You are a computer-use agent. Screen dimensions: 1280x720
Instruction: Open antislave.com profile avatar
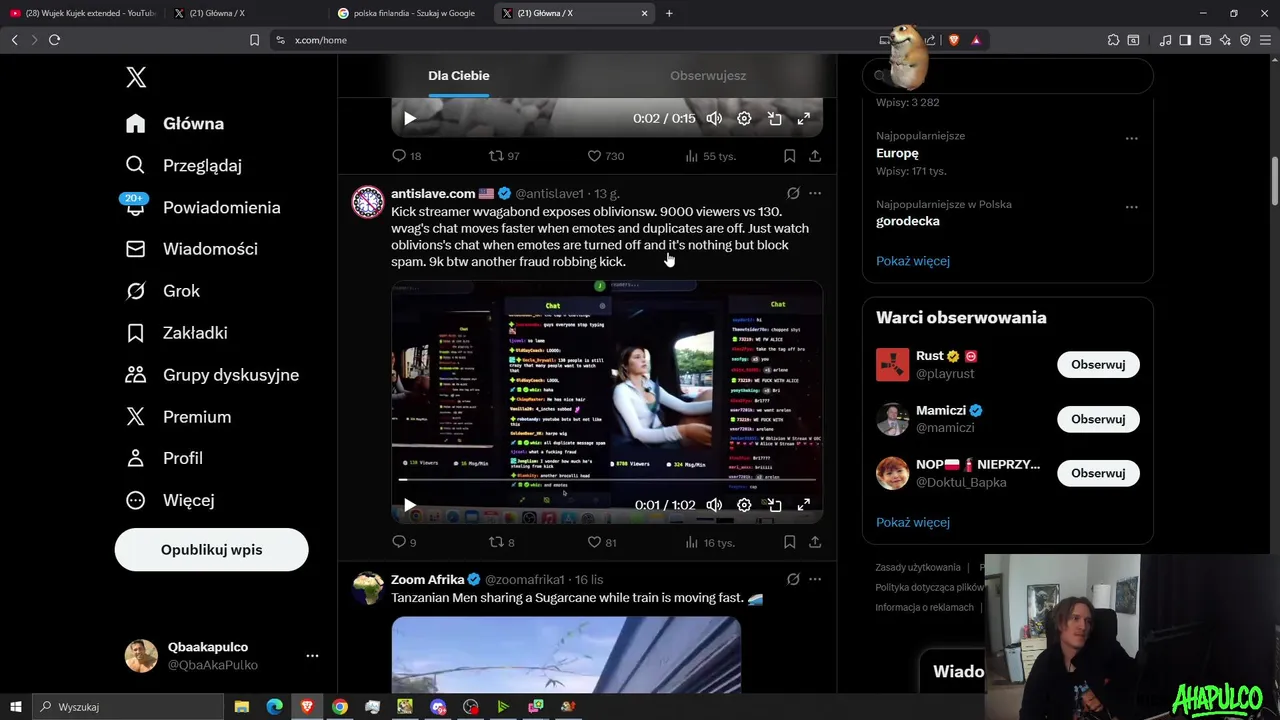tap(368, 202)
